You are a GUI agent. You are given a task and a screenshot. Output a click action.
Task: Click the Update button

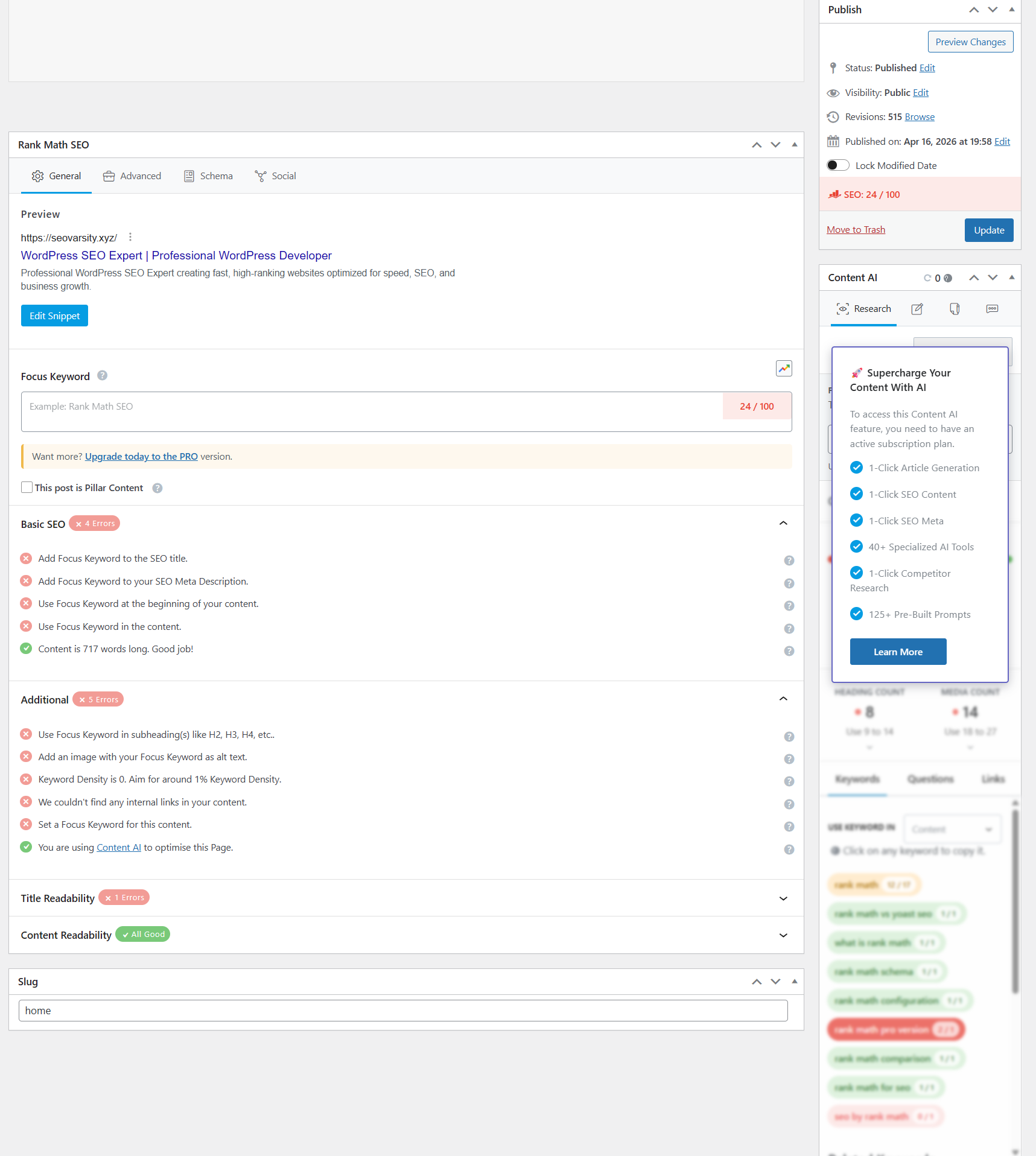pos(989,230)
